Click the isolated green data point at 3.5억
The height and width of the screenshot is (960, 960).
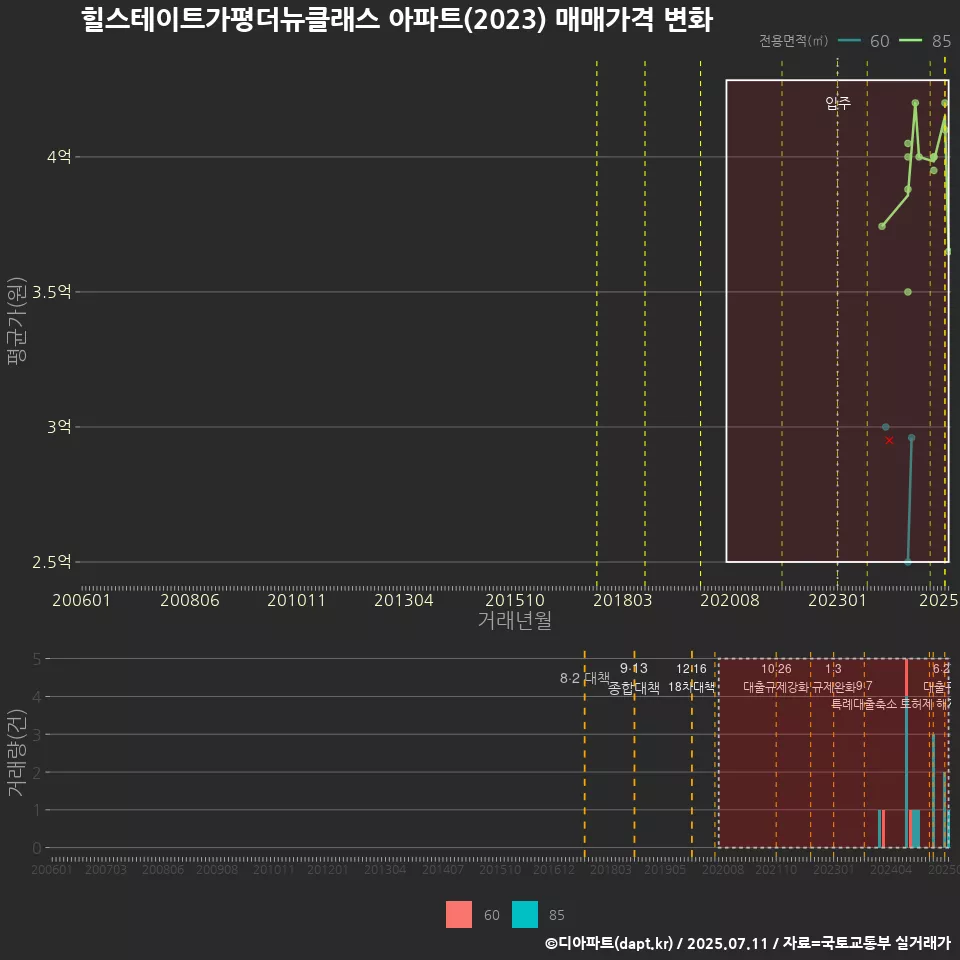pyautogui.click(x=907, y=292)
